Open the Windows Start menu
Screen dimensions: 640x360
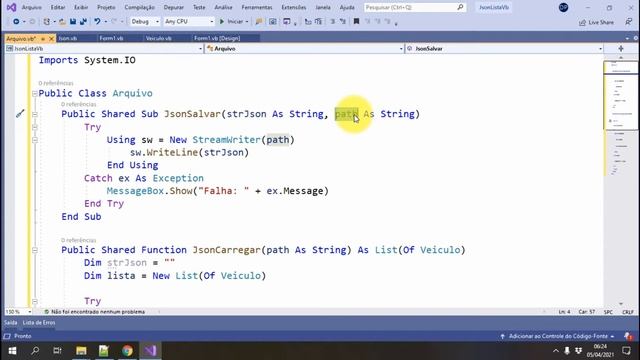click(12, 351)
